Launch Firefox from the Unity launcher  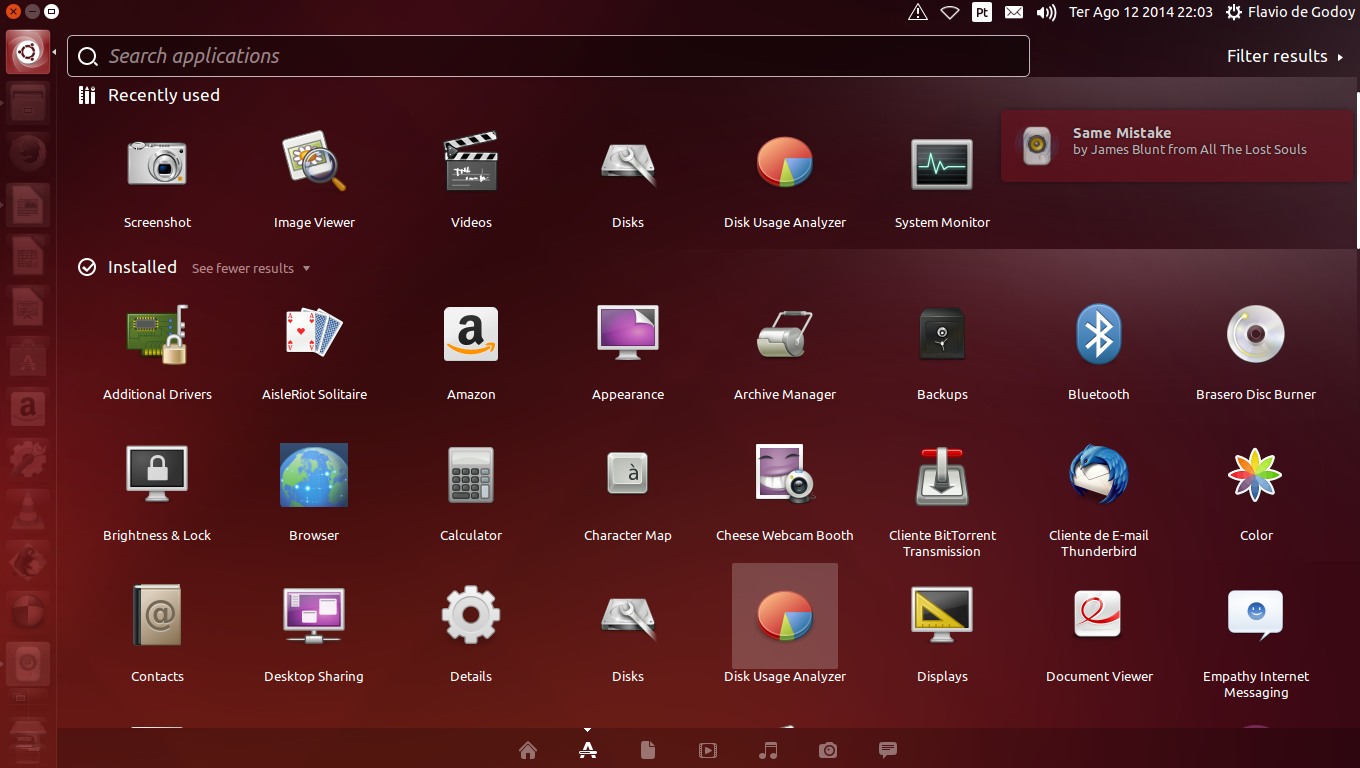pos(27,151)
